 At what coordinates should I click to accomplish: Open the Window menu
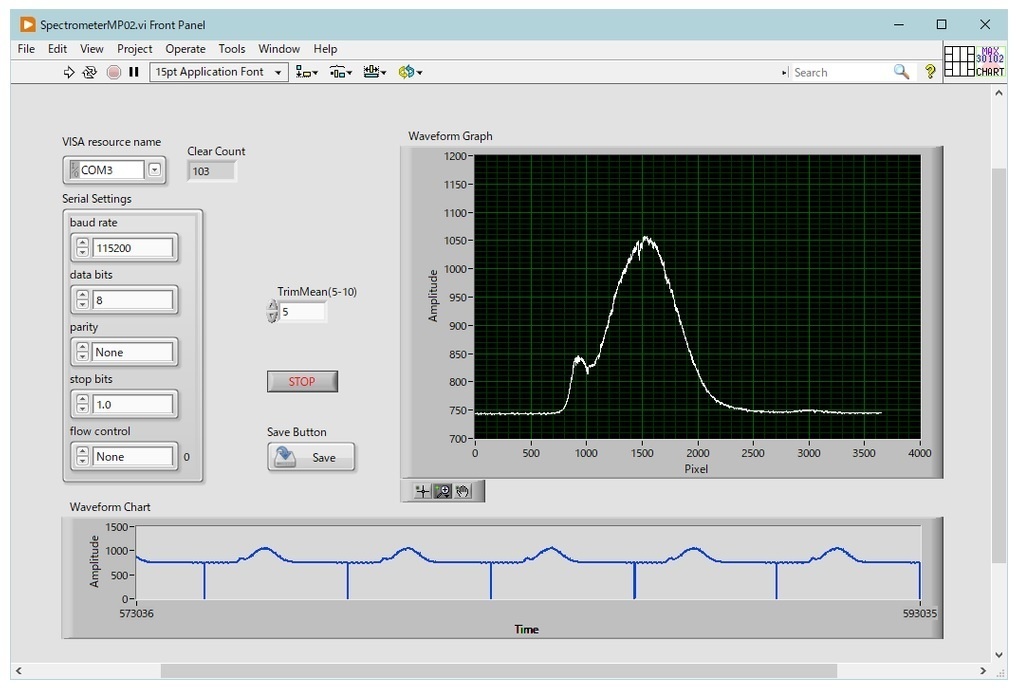click(x=279, y=49)
